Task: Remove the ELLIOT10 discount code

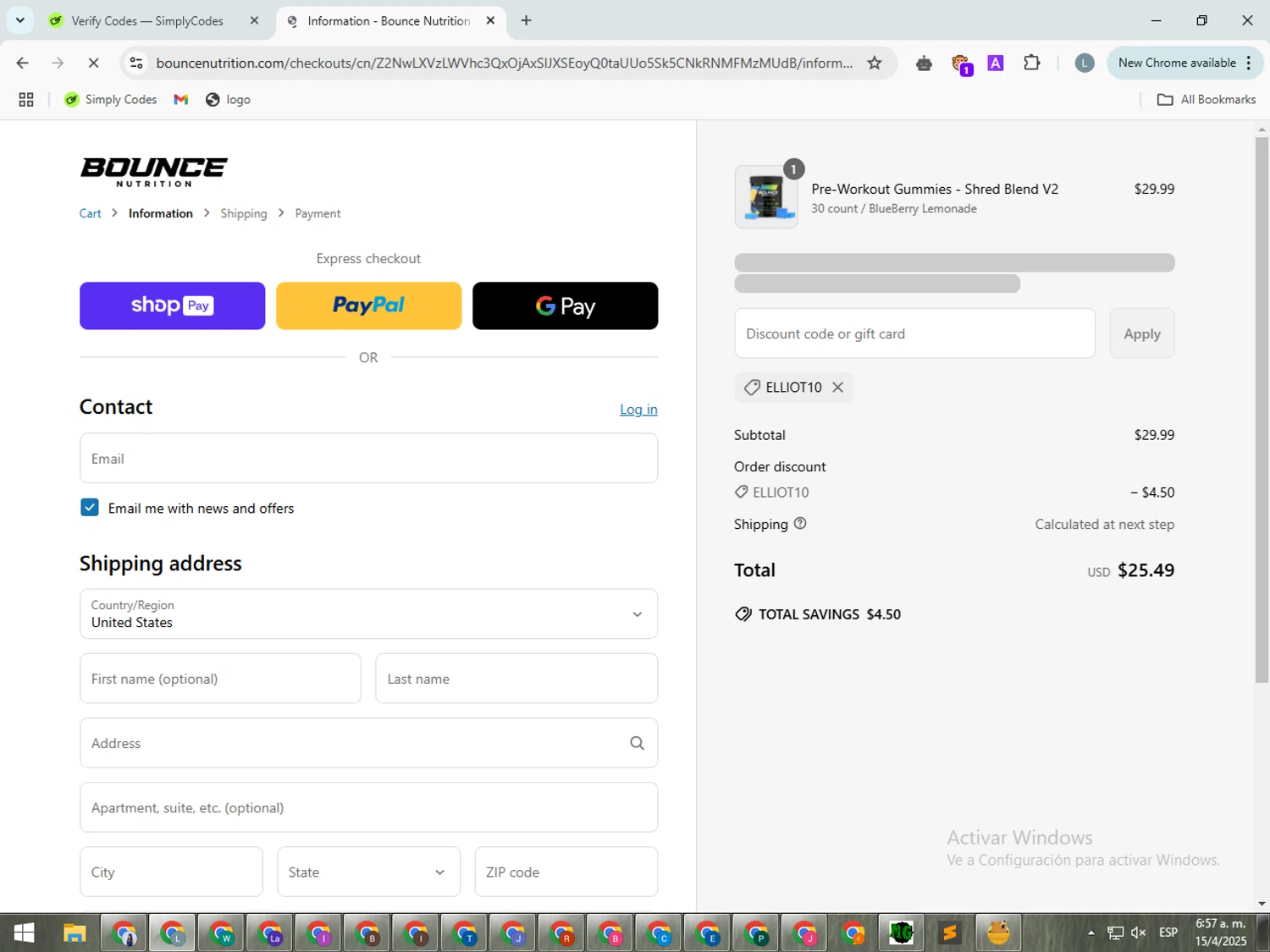Action: tap(837, 387)
